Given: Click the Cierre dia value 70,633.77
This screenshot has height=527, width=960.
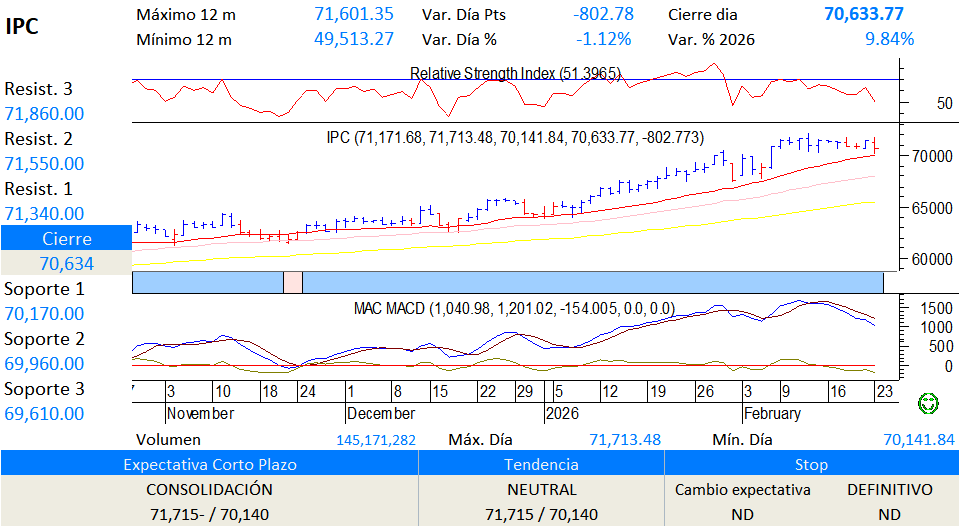Looking at the screenshot, I should pyautogui.click(x=864, y=13).
